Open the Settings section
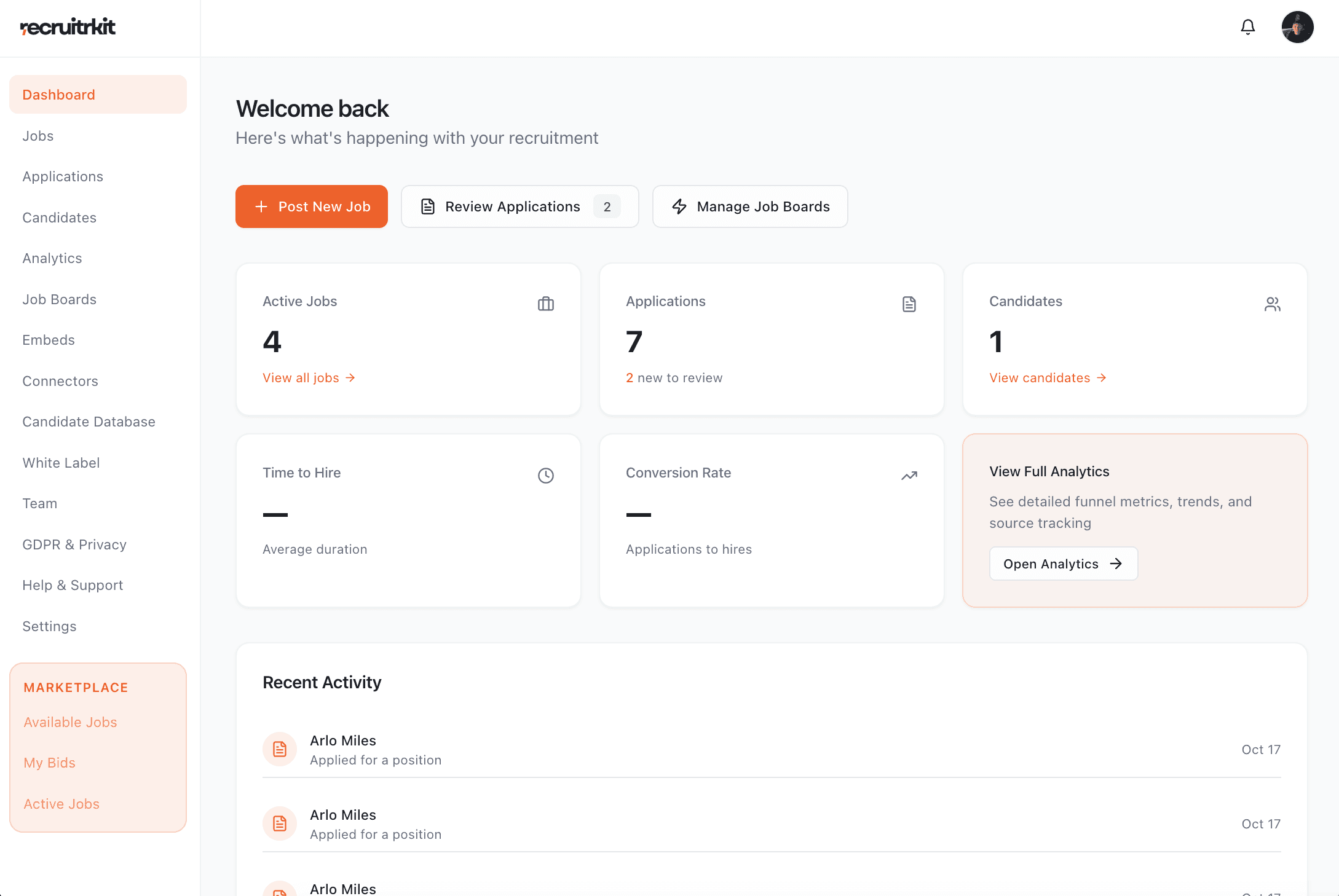 click(49, 626)
